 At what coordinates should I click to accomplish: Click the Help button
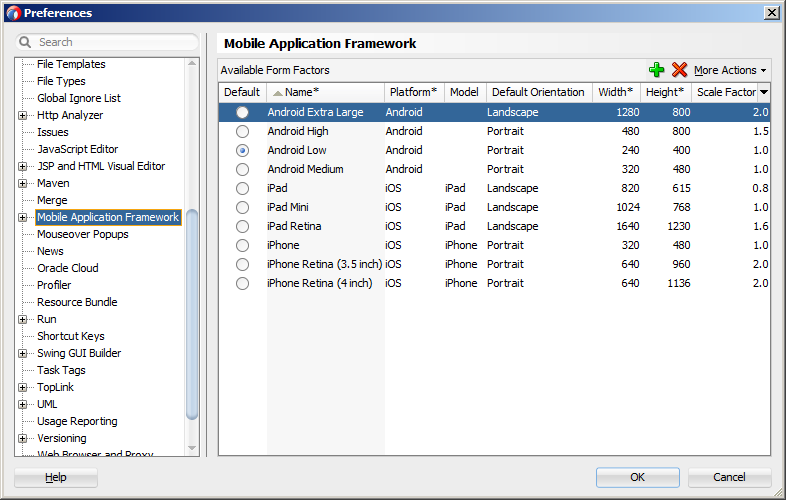click(x=56, y=477)
